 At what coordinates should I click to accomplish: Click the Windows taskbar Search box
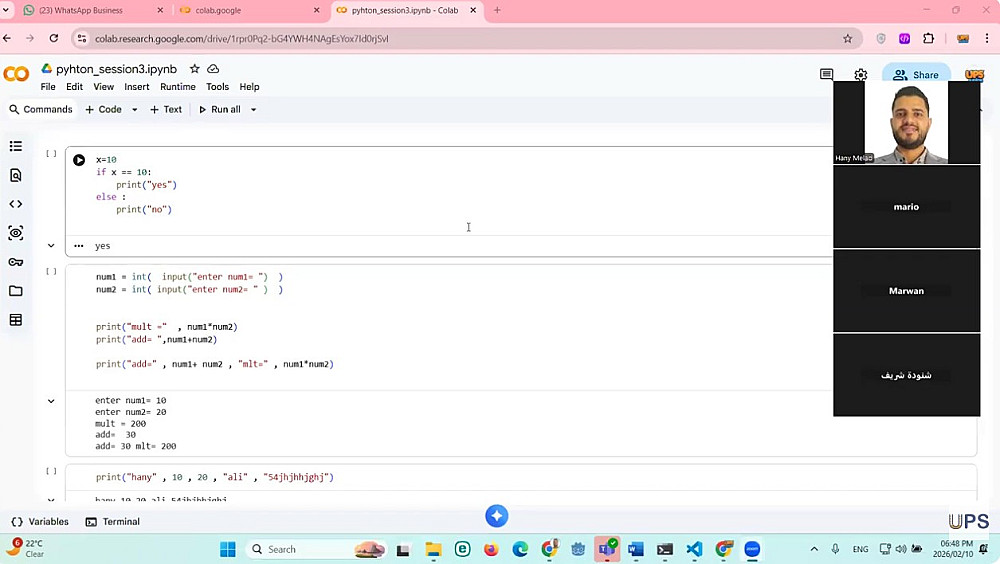tap(316, 549)
